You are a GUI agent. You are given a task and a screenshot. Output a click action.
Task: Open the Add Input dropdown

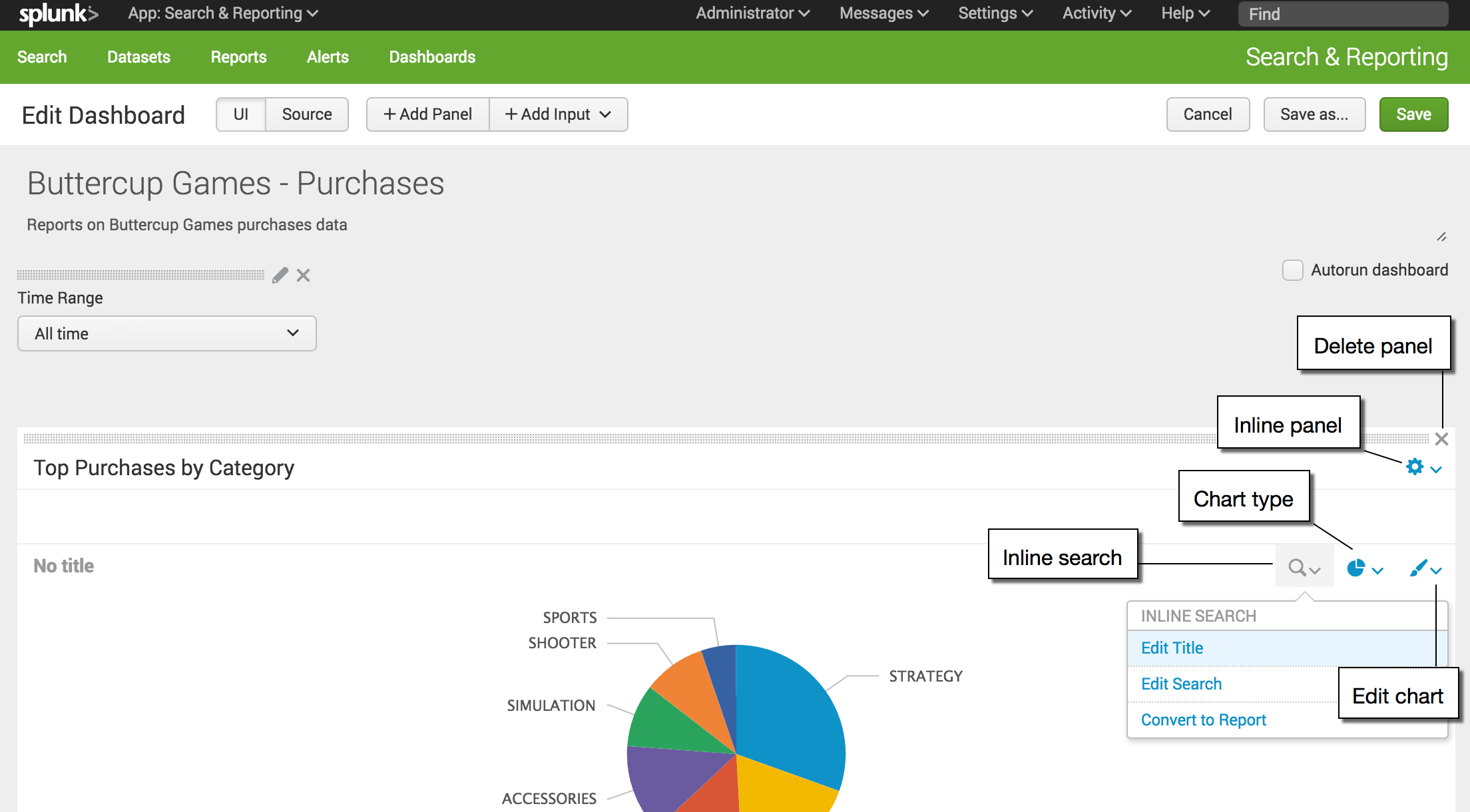pyautogui.click(x=558, y=114)
